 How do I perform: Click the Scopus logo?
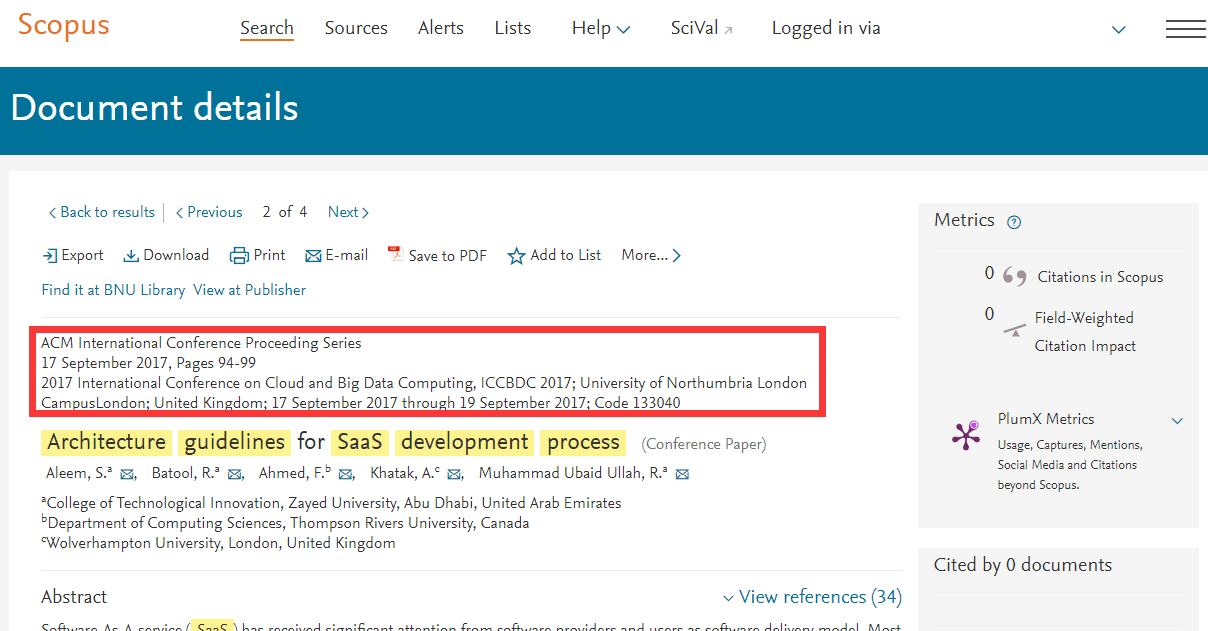point(63,25)
